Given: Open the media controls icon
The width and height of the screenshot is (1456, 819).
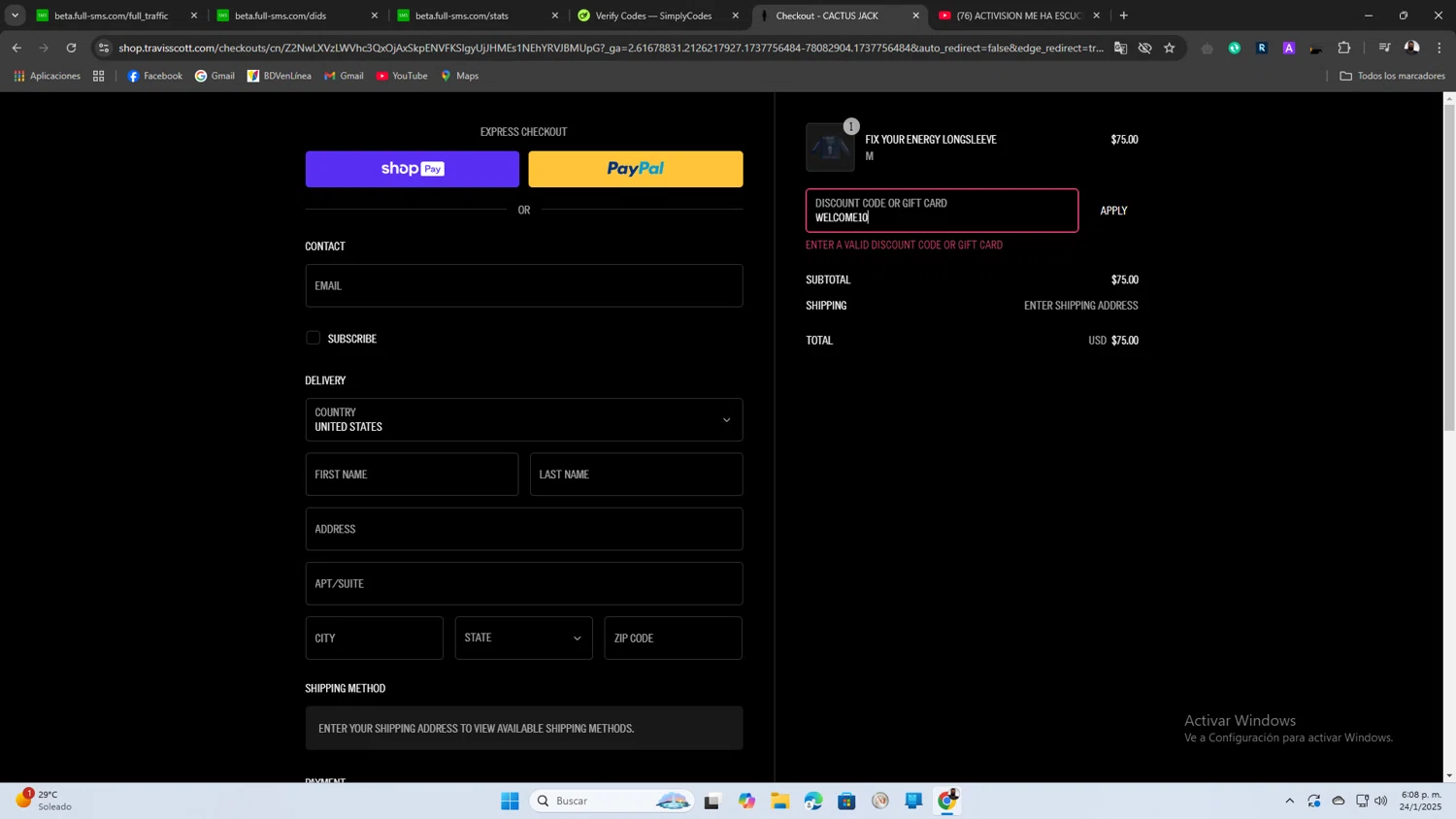Looking at the screenshot, I should [x=1385, y=48].
